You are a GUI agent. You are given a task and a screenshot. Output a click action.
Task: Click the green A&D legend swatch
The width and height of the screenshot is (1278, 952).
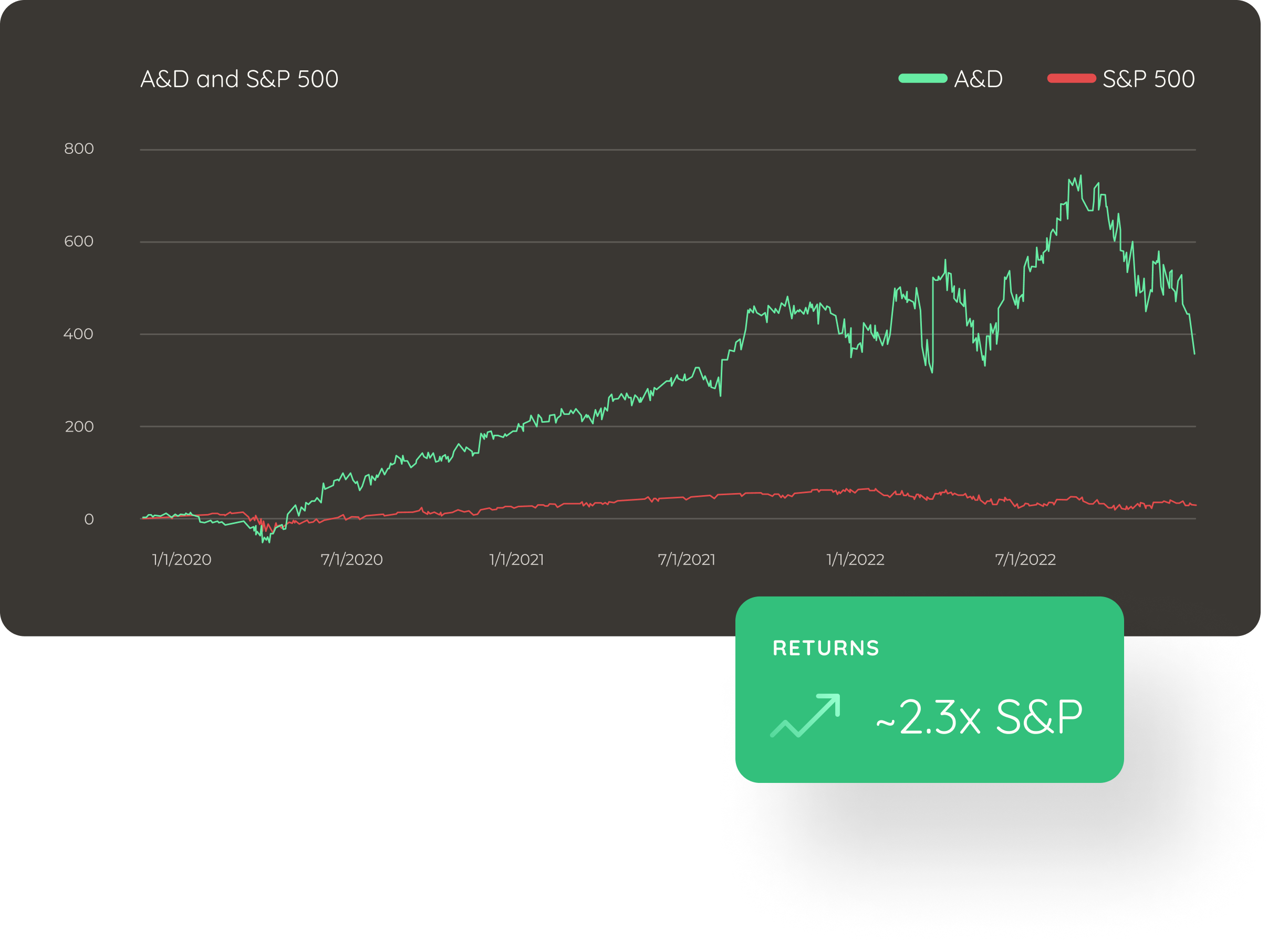tap(922, 79)
